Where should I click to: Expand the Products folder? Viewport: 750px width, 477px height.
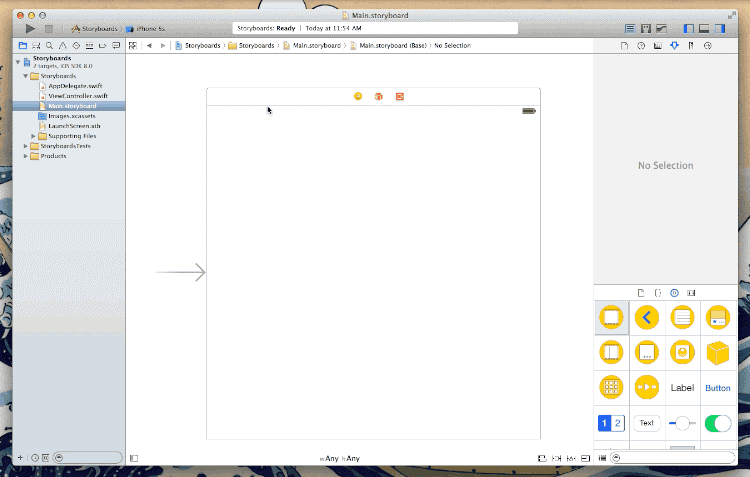click(x=26, y=156)
